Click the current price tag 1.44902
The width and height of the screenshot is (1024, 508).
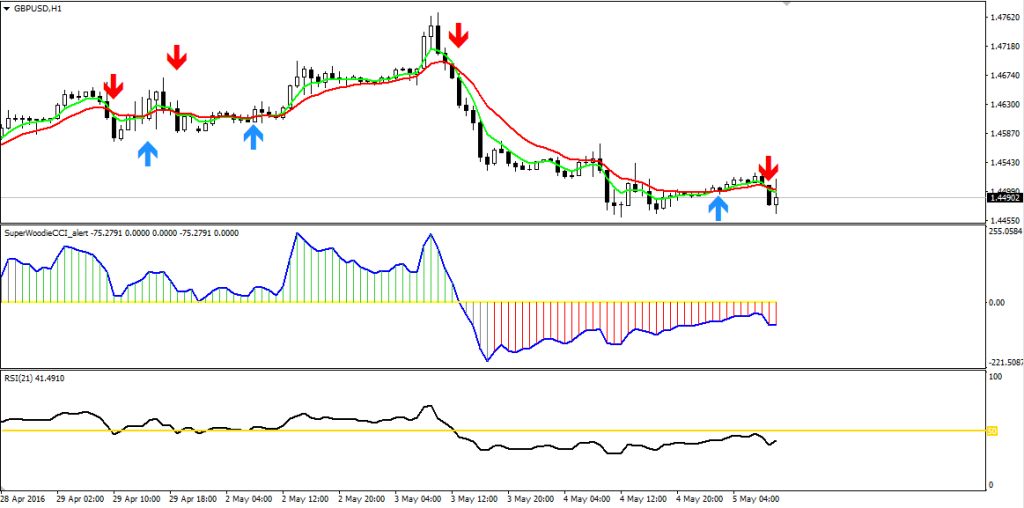(x=1003, y=198)
